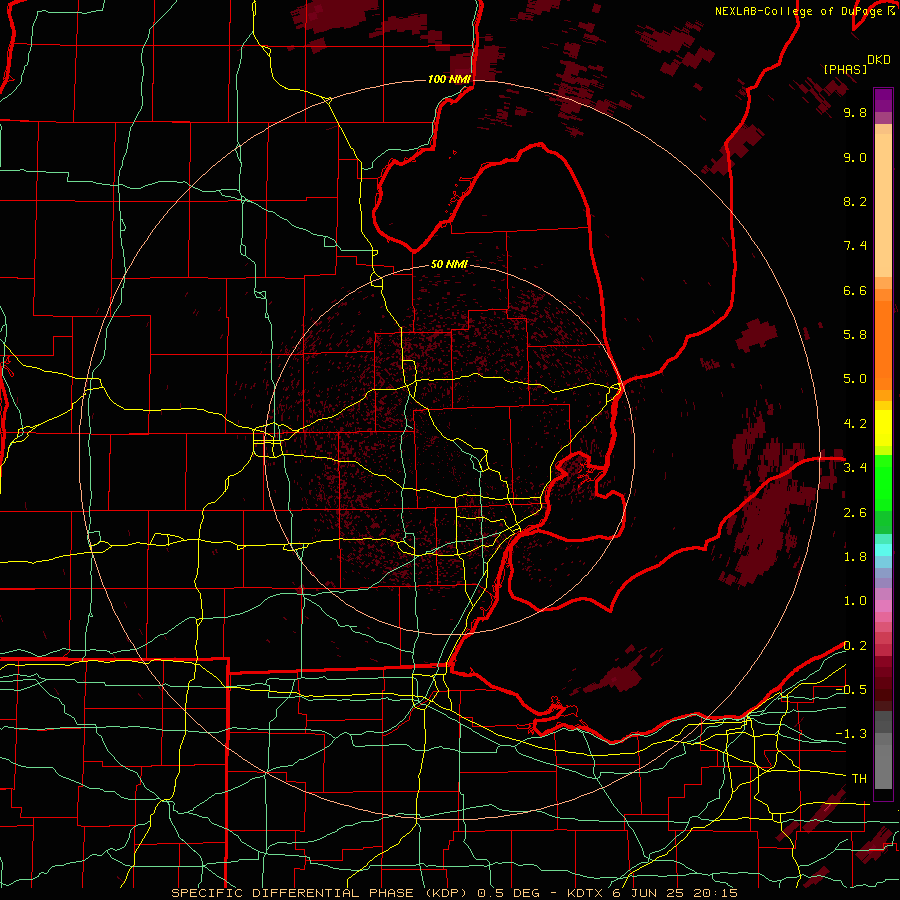This screenshot has height=900, width=900.
Task: Click the 7.4 scale value
Action: coord(855,246)
